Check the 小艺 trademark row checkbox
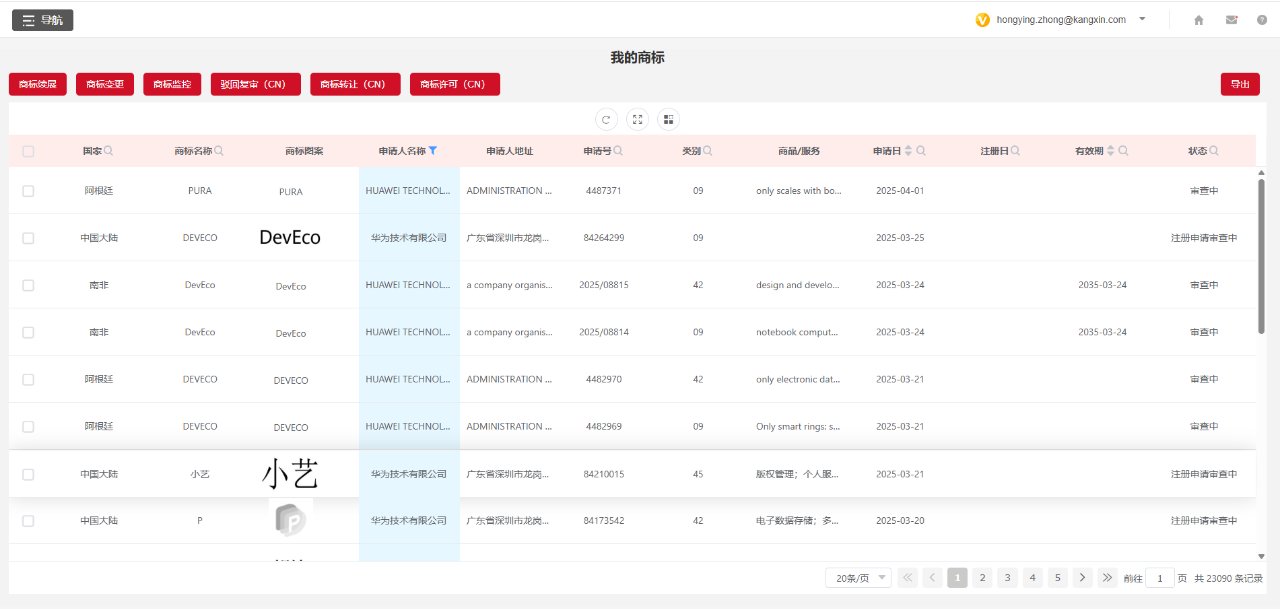The image size is (1280, 609). coord(28,473)
